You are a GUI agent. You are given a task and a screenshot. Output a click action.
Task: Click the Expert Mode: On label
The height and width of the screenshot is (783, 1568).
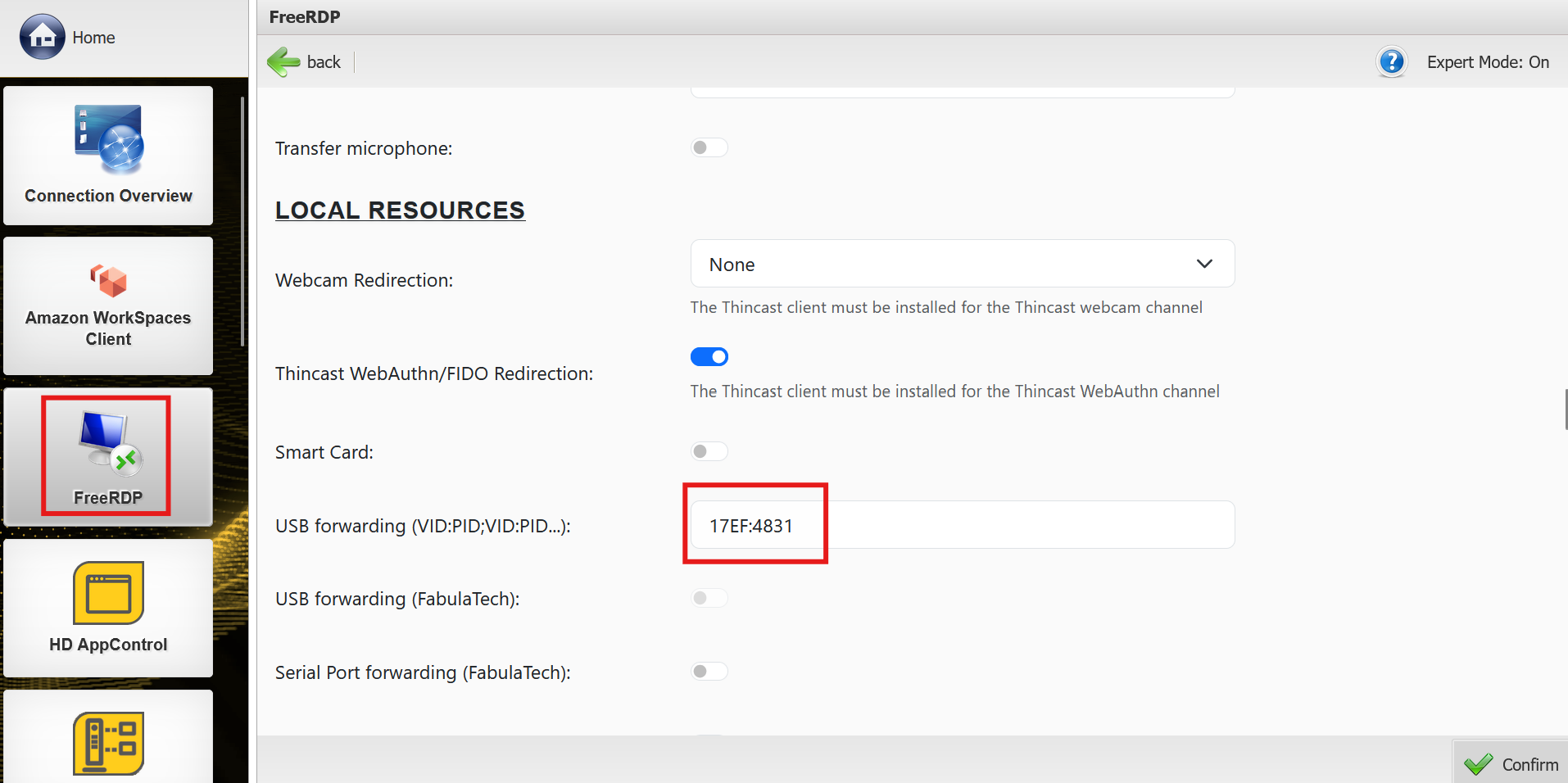1487,62
